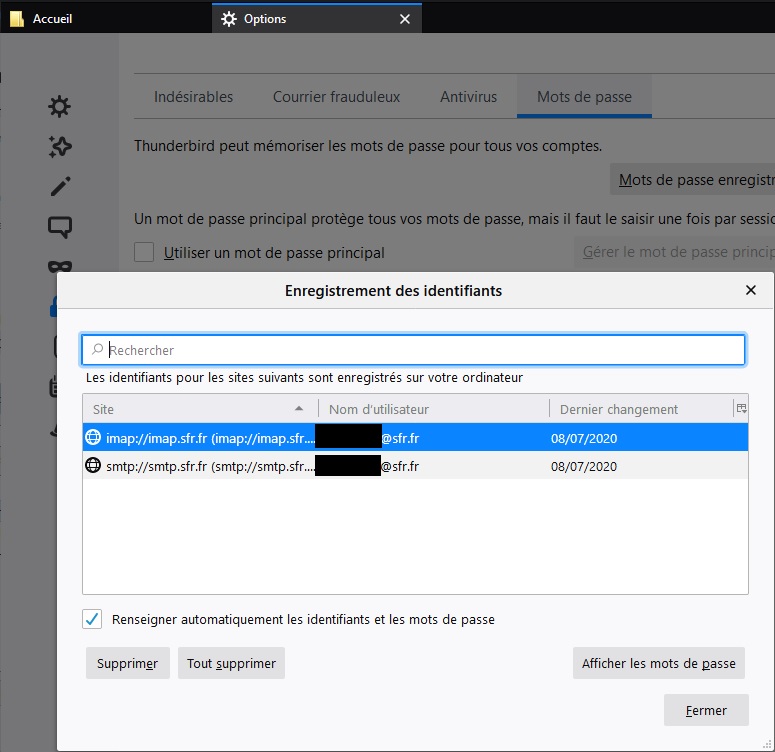
Task: Open the Display sparkle-star icon in sidebar
Action: tap(60, 146)
